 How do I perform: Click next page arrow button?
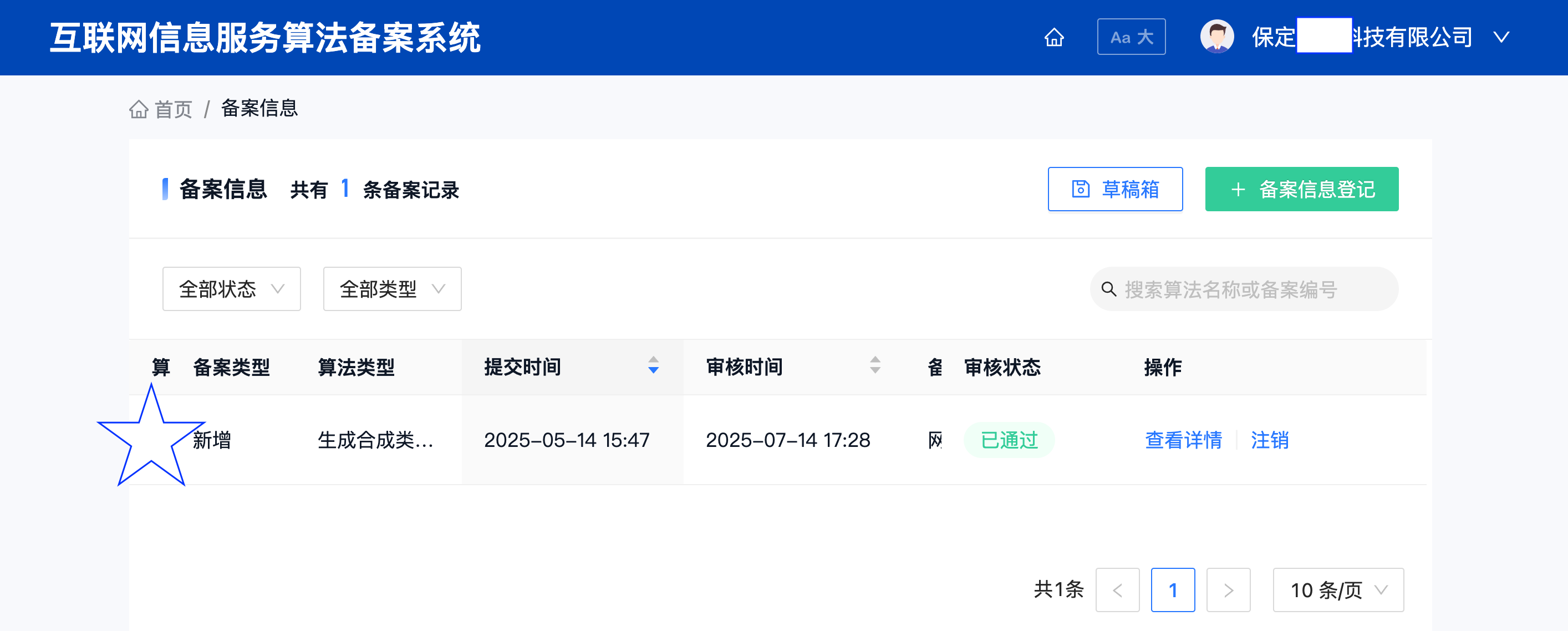(1228, 589)
